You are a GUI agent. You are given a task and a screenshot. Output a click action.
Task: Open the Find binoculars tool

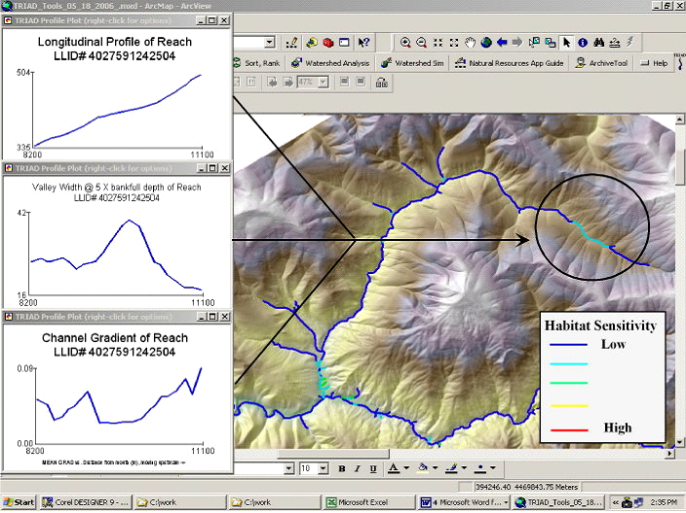coord(598,42)
